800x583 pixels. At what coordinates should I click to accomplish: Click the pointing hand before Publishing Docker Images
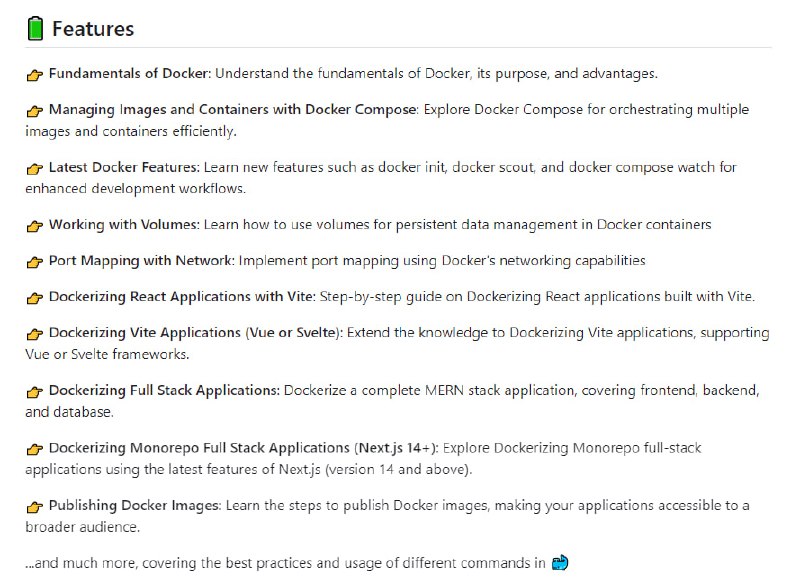coord(35,507)
